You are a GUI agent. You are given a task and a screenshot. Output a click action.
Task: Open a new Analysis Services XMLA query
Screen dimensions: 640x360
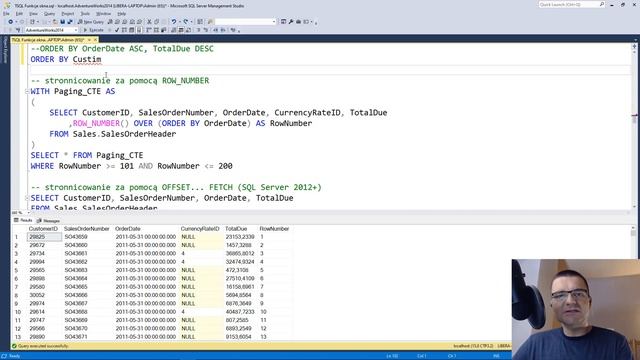point(132,22)
